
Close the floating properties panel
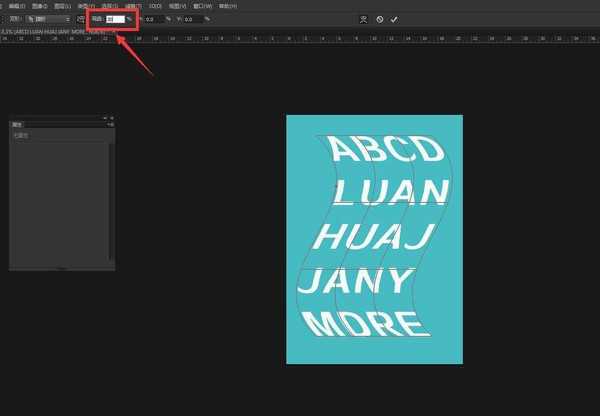pos(112,118)
